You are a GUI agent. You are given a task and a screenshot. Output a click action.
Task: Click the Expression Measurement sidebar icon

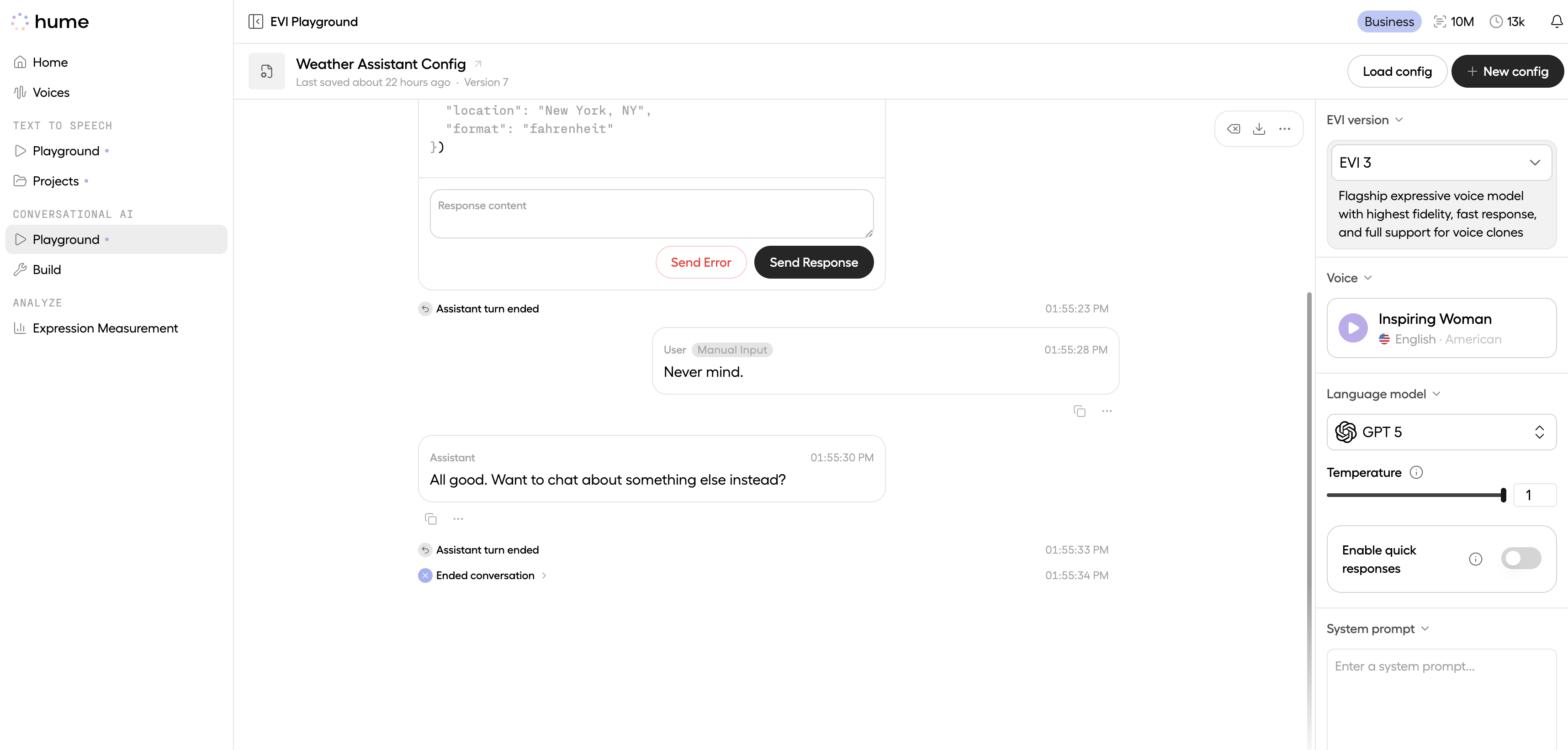click(20, 328)
